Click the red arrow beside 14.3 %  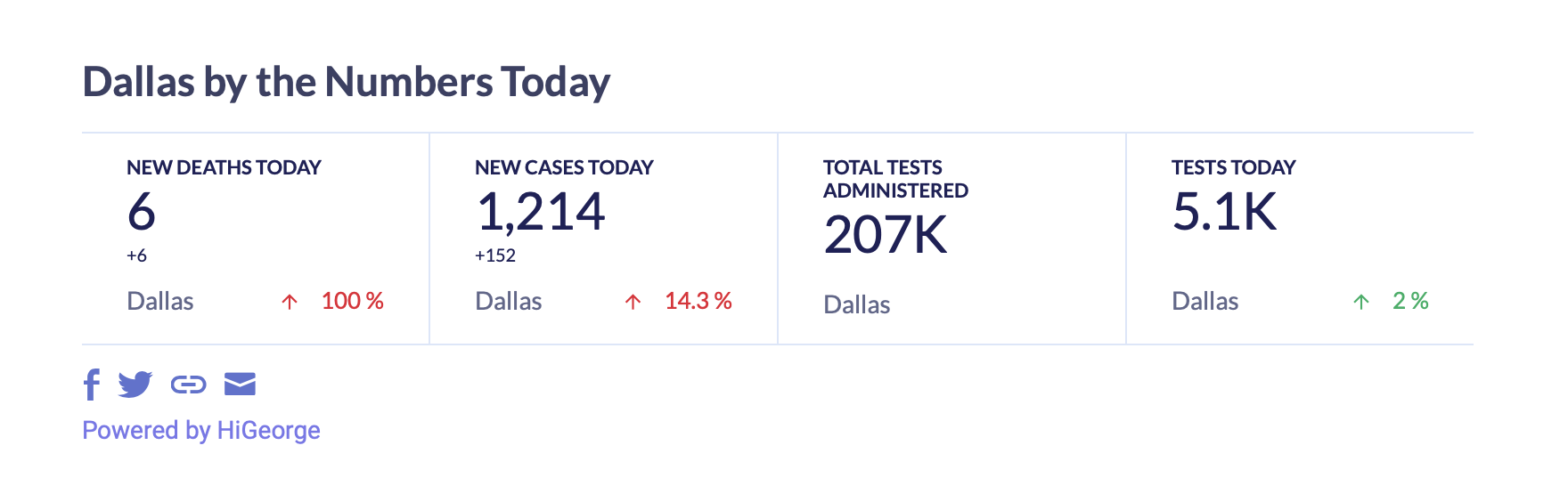pos(633,302)
